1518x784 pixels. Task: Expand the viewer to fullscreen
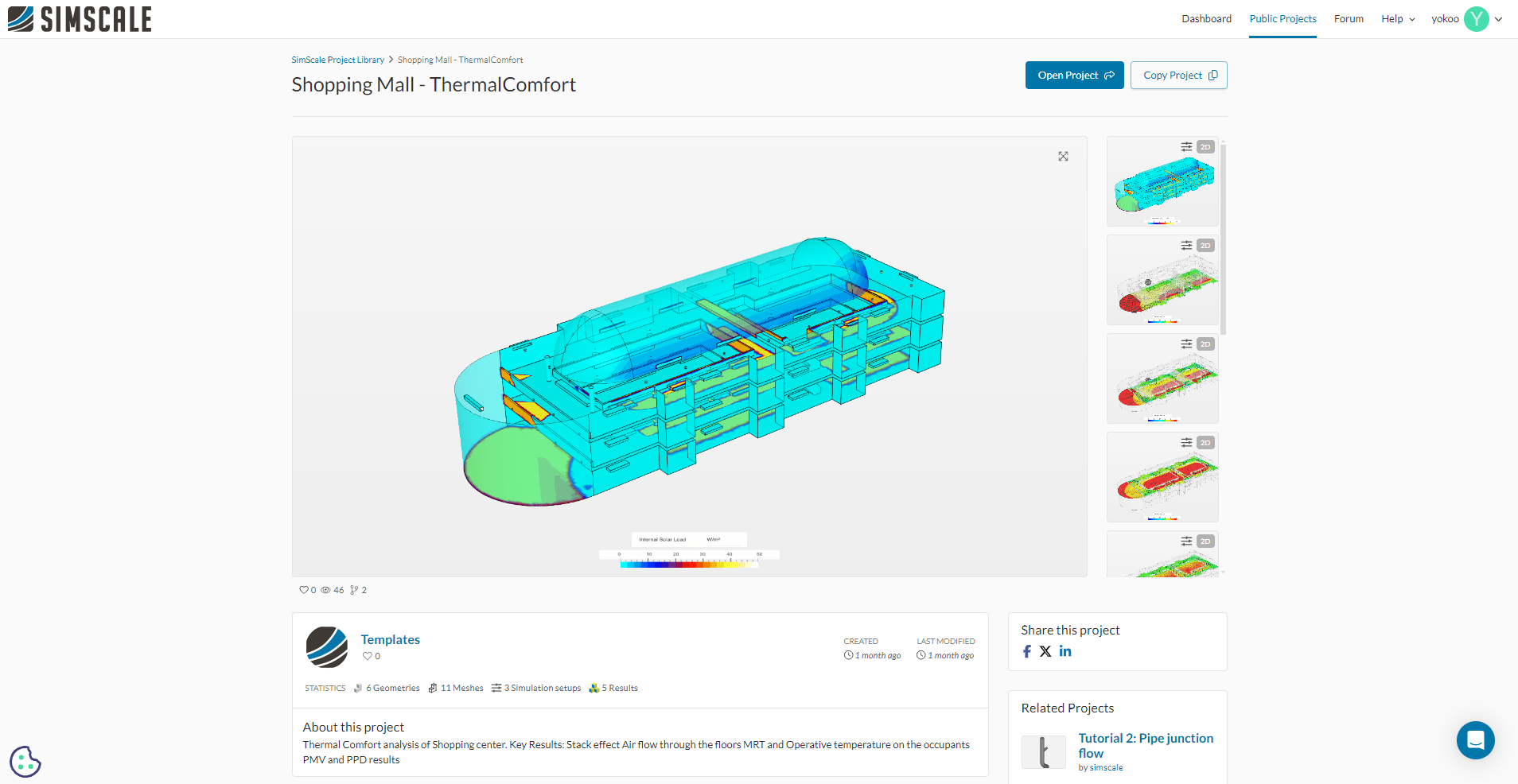(1063, 156)
